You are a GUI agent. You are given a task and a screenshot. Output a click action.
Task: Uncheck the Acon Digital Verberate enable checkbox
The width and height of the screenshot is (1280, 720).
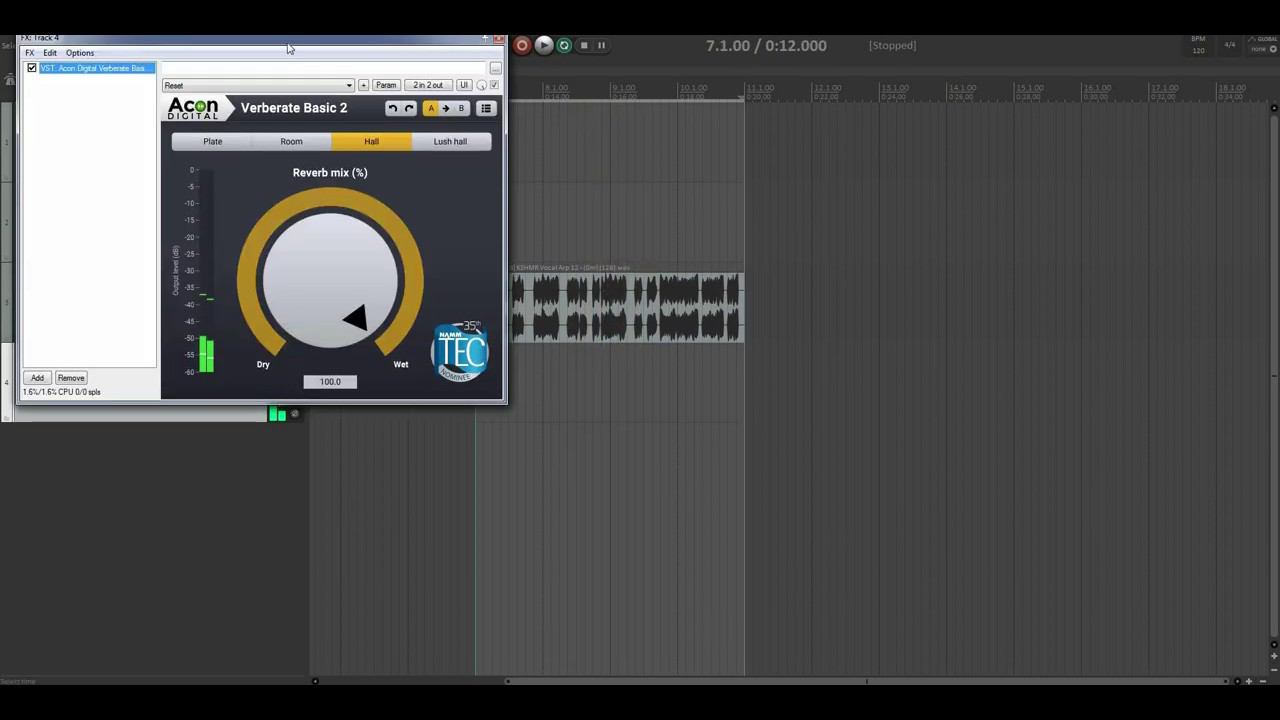tap(32, 68)
